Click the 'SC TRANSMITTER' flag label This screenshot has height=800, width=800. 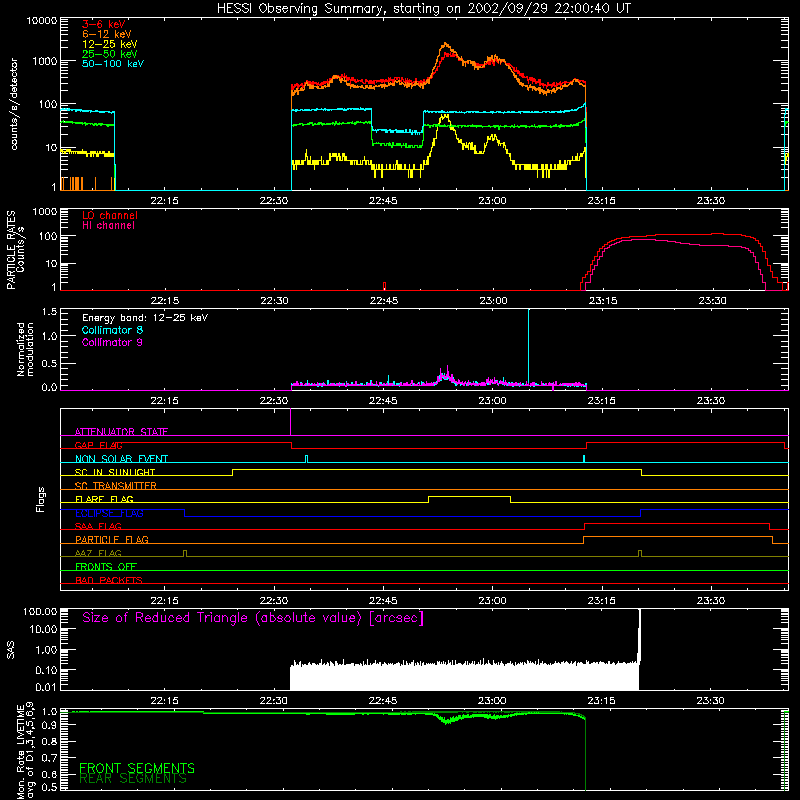[x=115, y=486]
